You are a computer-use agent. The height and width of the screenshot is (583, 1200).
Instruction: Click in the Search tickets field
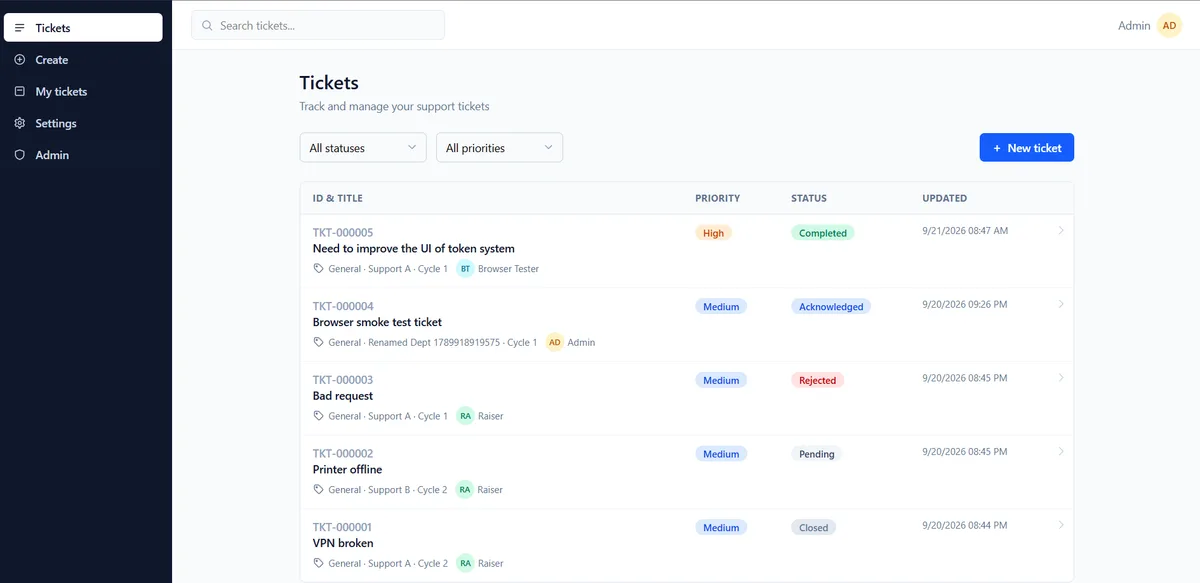click(318, 25)
